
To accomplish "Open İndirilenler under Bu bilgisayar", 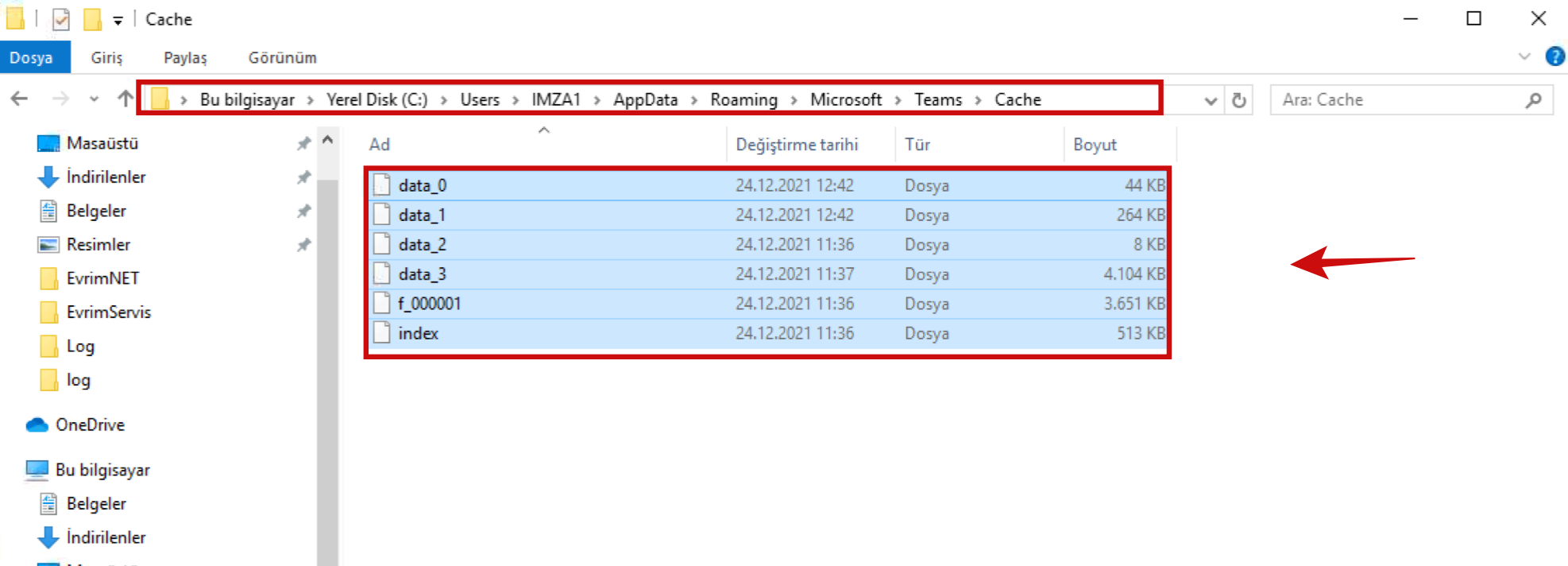I will point(106,537).
